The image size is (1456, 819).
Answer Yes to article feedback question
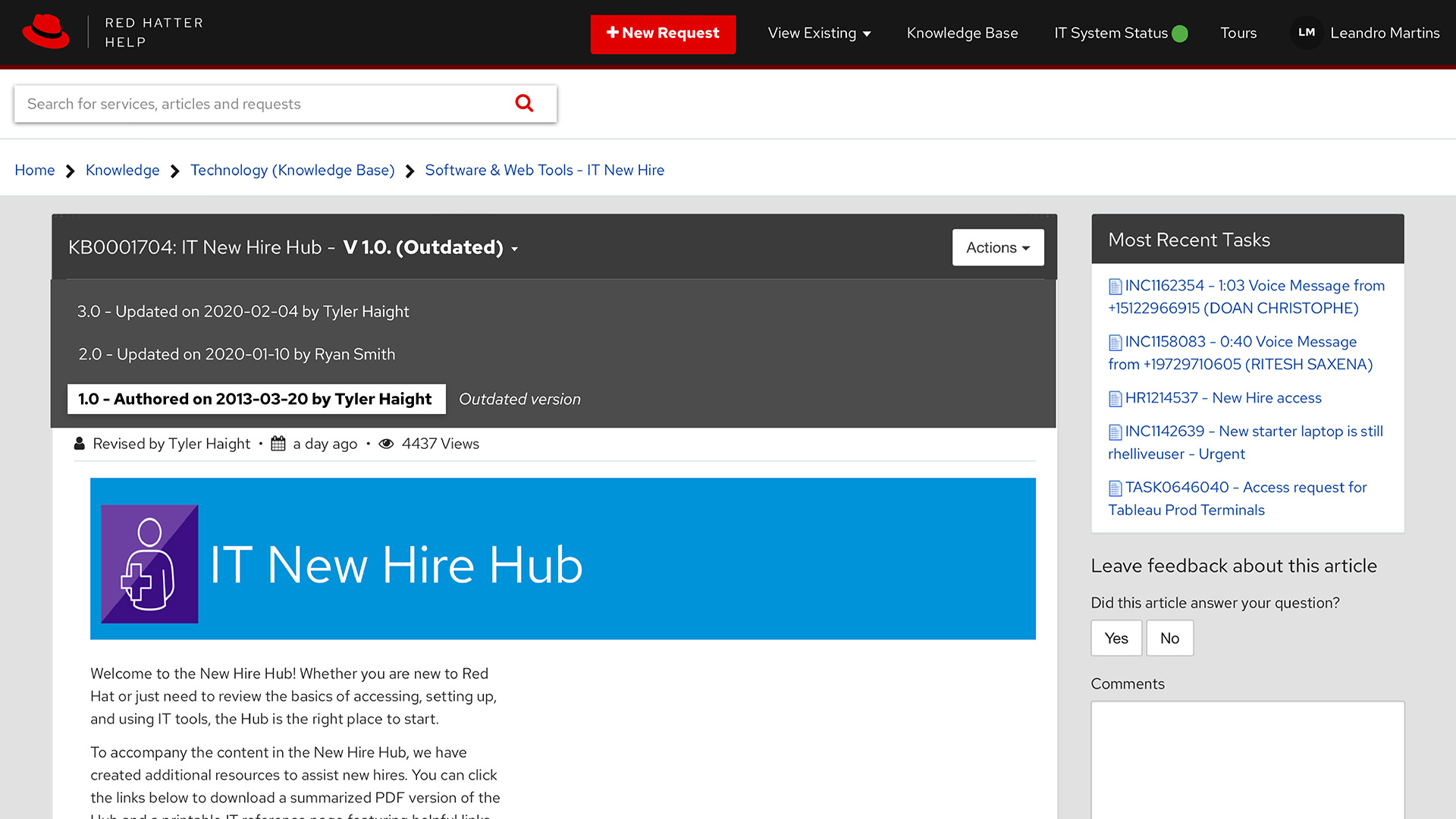click(x=1116, y=638)
